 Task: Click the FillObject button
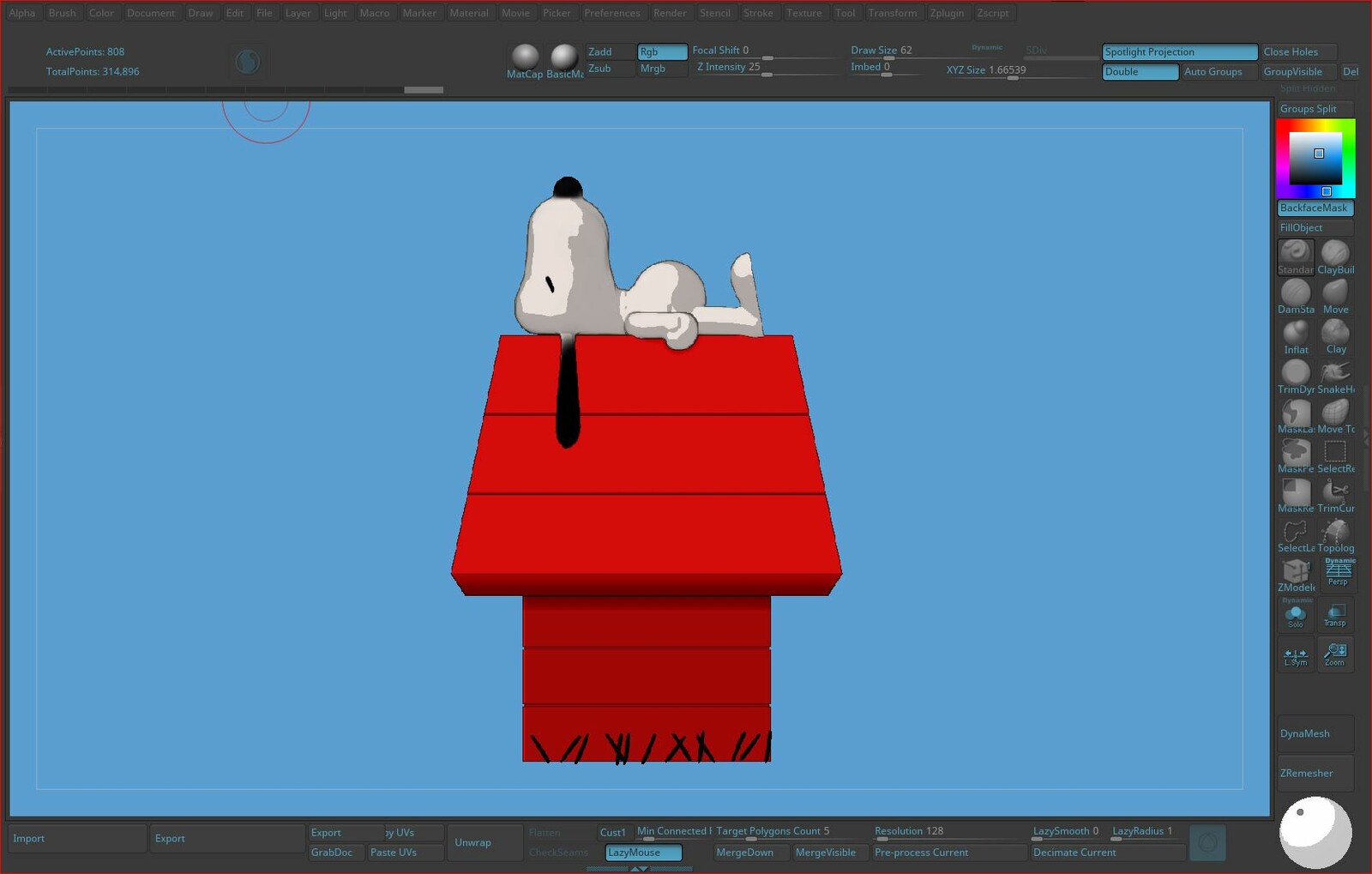1315,228
